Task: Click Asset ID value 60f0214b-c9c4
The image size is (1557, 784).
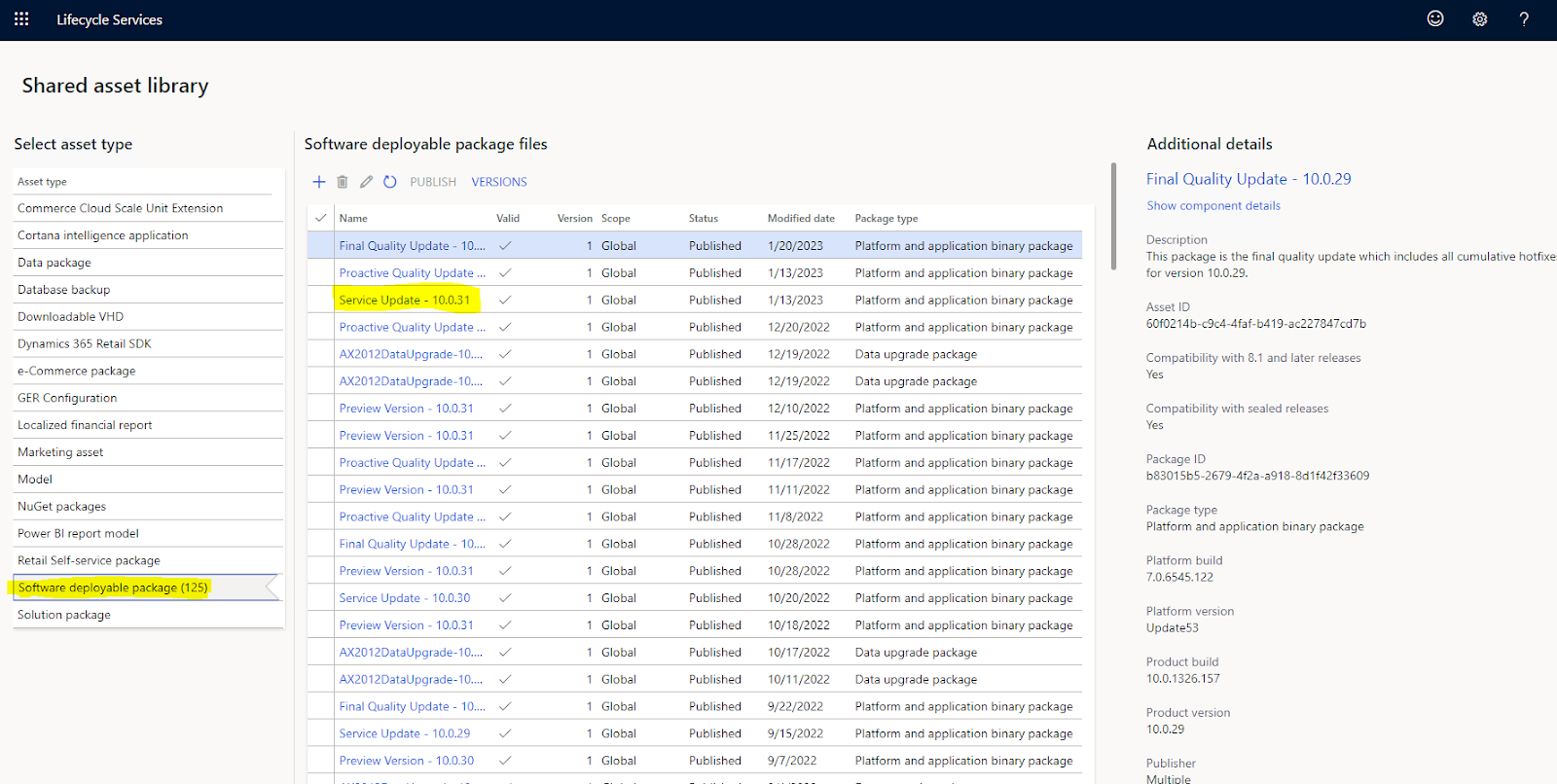Action: pos(1256,324)
